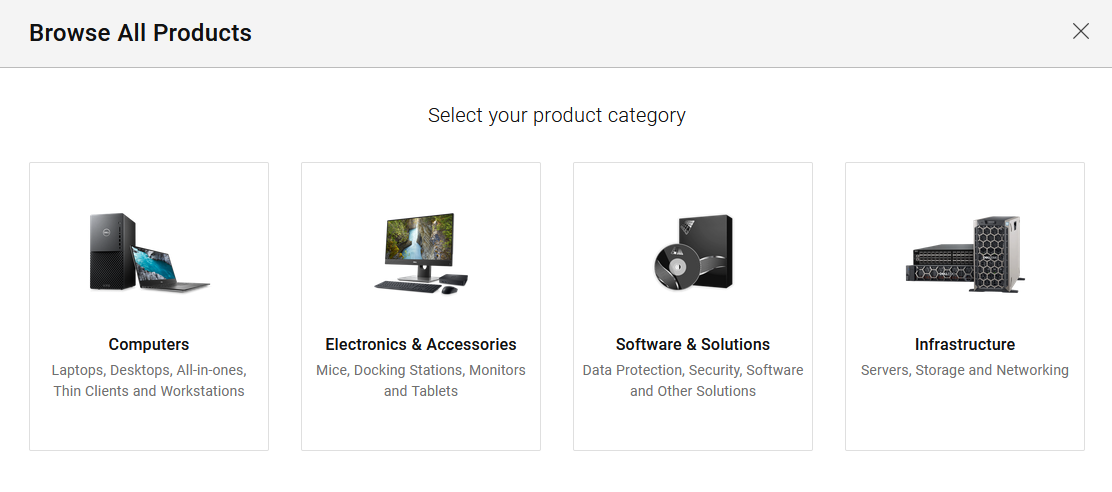Go to the Infrastructure category
1112x492 pixels.
(x=965, y=344)
